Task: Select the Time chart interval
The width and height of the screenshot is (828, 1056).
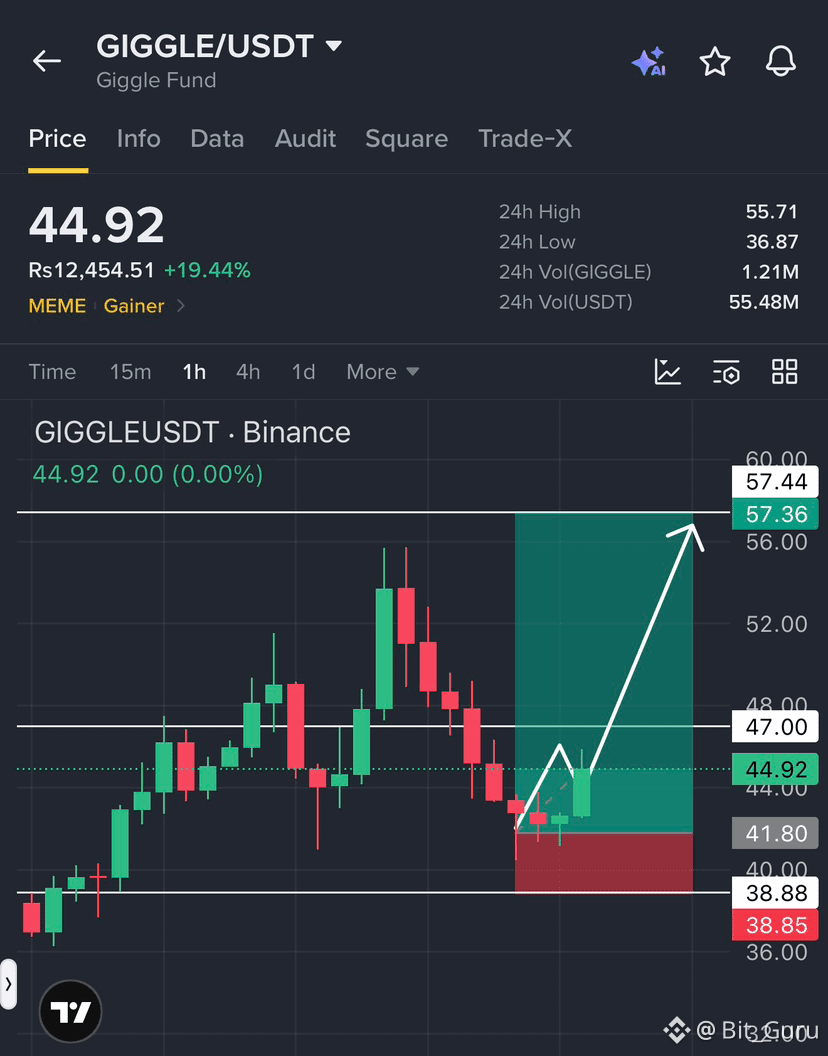Action: 52,372
